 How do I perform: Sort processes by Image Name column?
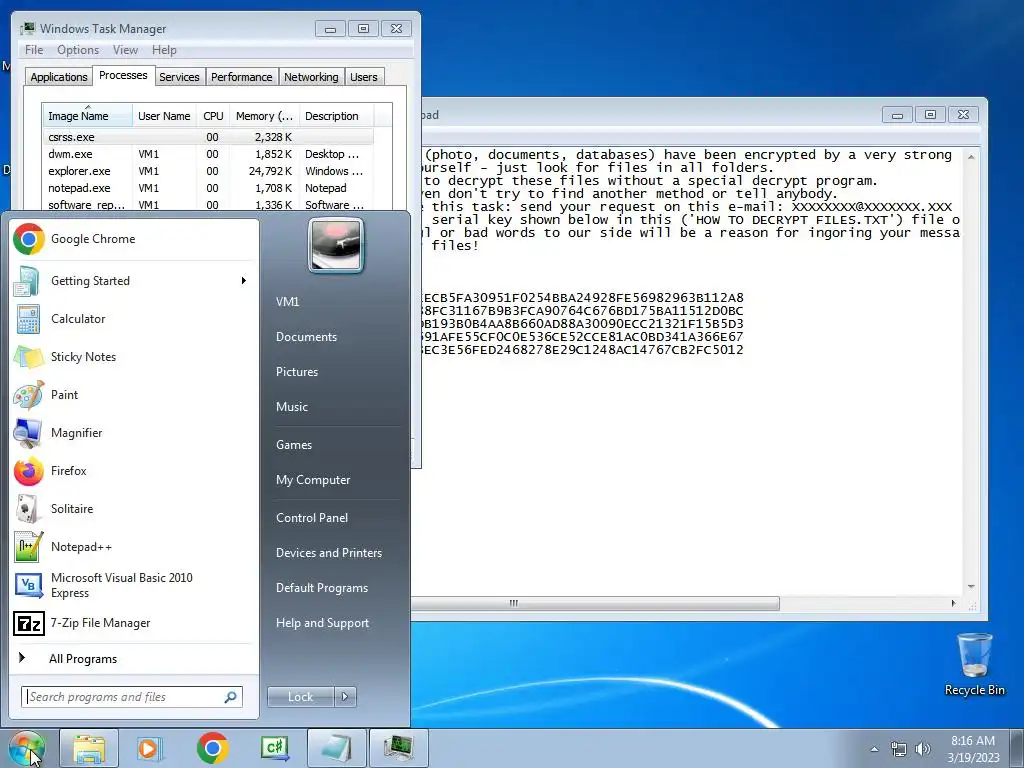[88, 116]
